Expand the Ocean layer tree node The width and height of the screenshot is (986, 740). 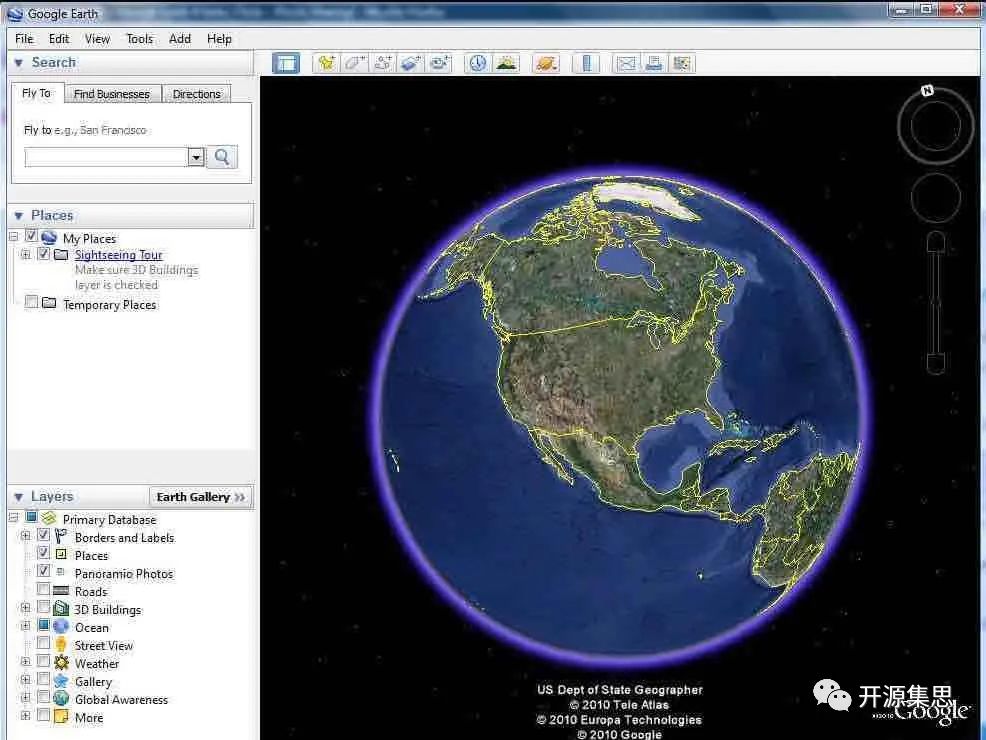pyautogui.click(x=26, y=626)
